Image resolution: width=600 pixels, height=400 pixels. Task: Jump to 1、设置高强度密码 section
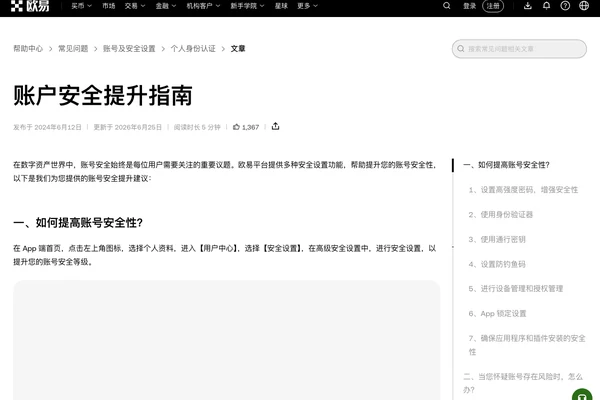[523, 190]
